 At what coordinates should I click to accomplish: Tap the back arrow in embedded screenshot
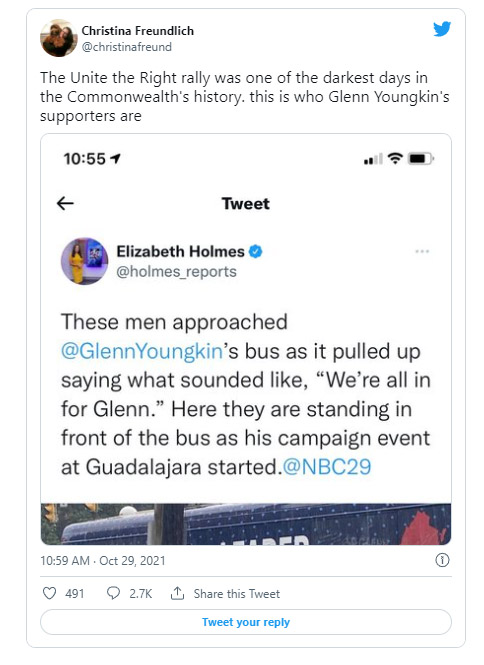pyautogui.click(x=65, y=204)
